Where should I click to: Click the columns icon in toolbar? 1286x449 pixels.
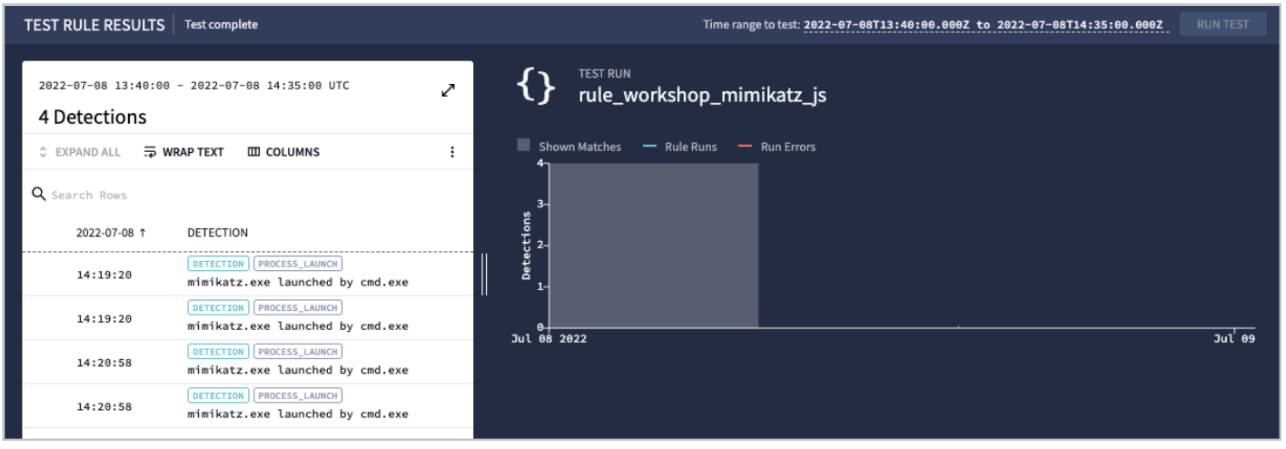(x=254, y=152)
